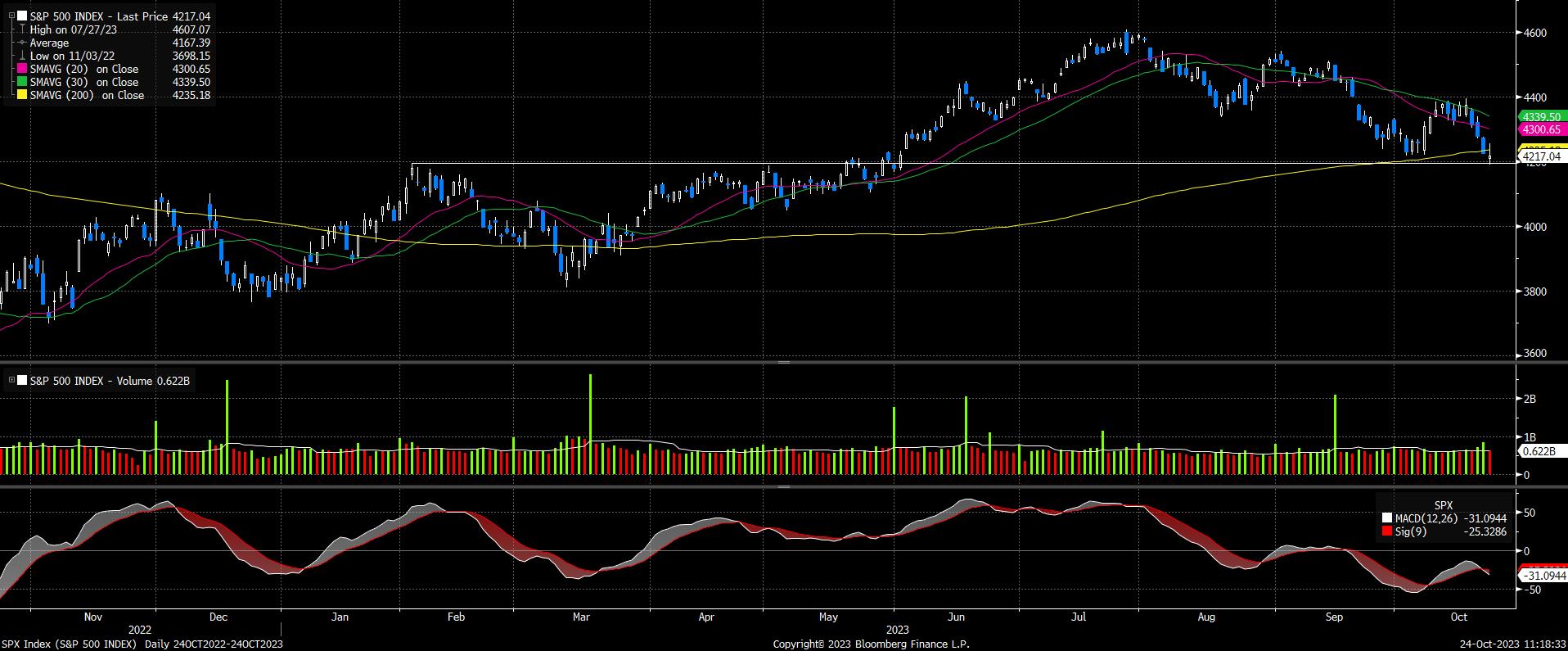Click the white Last Price color swatch
1568x651 pixels.
[x=22, y=16]
